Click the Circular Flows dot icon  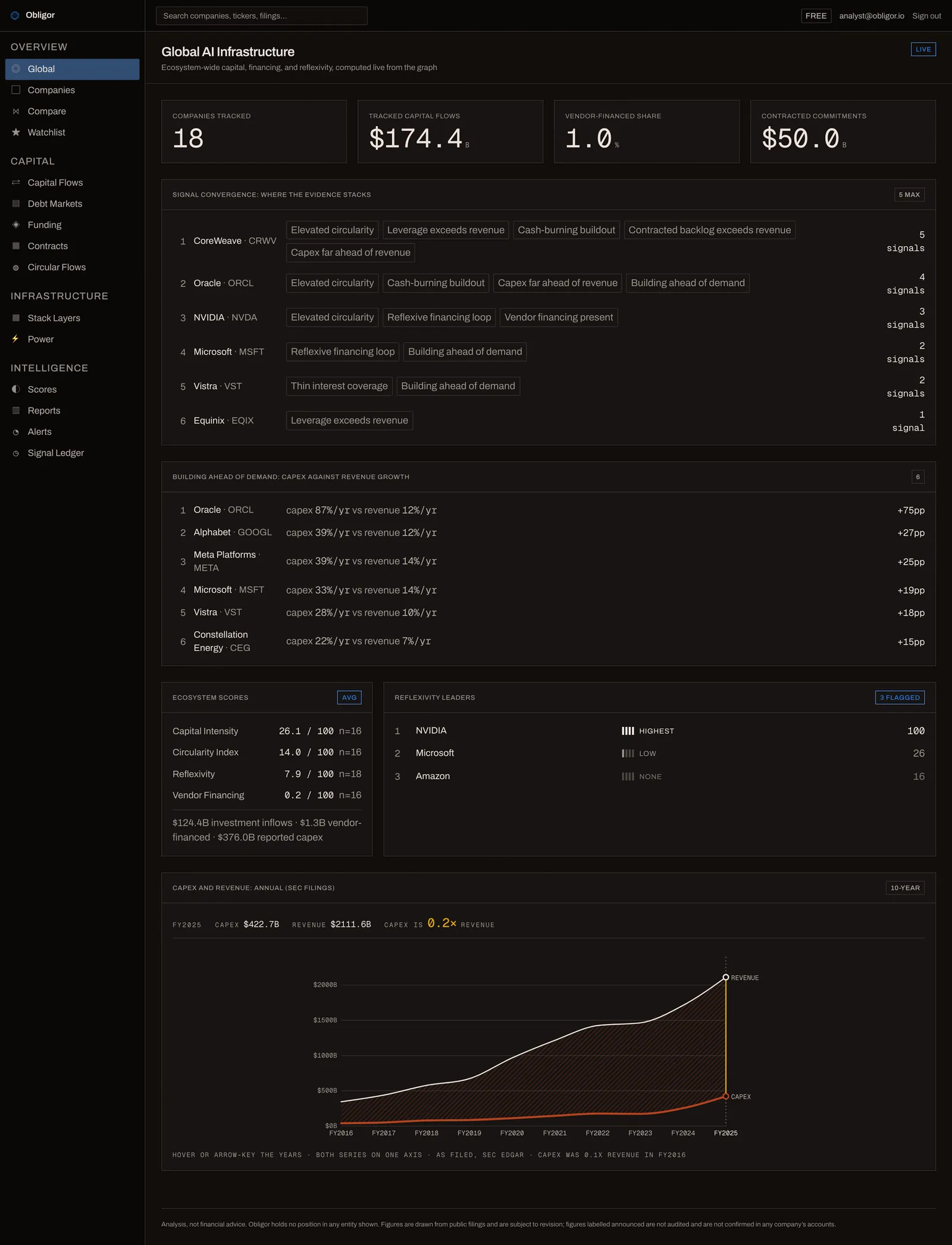pyautogui.click(x=16, y=268)
